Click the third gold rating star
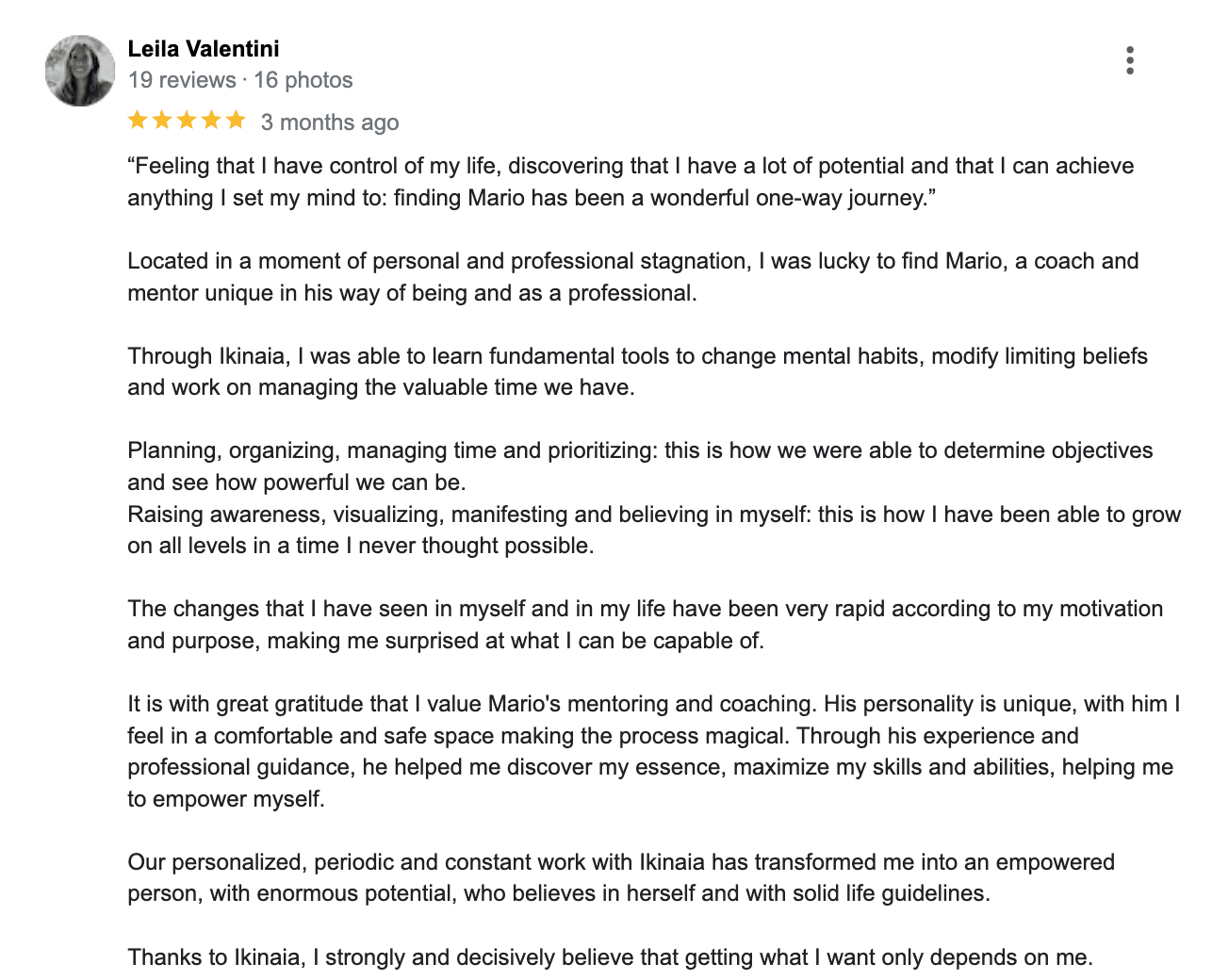 [187, 120]
